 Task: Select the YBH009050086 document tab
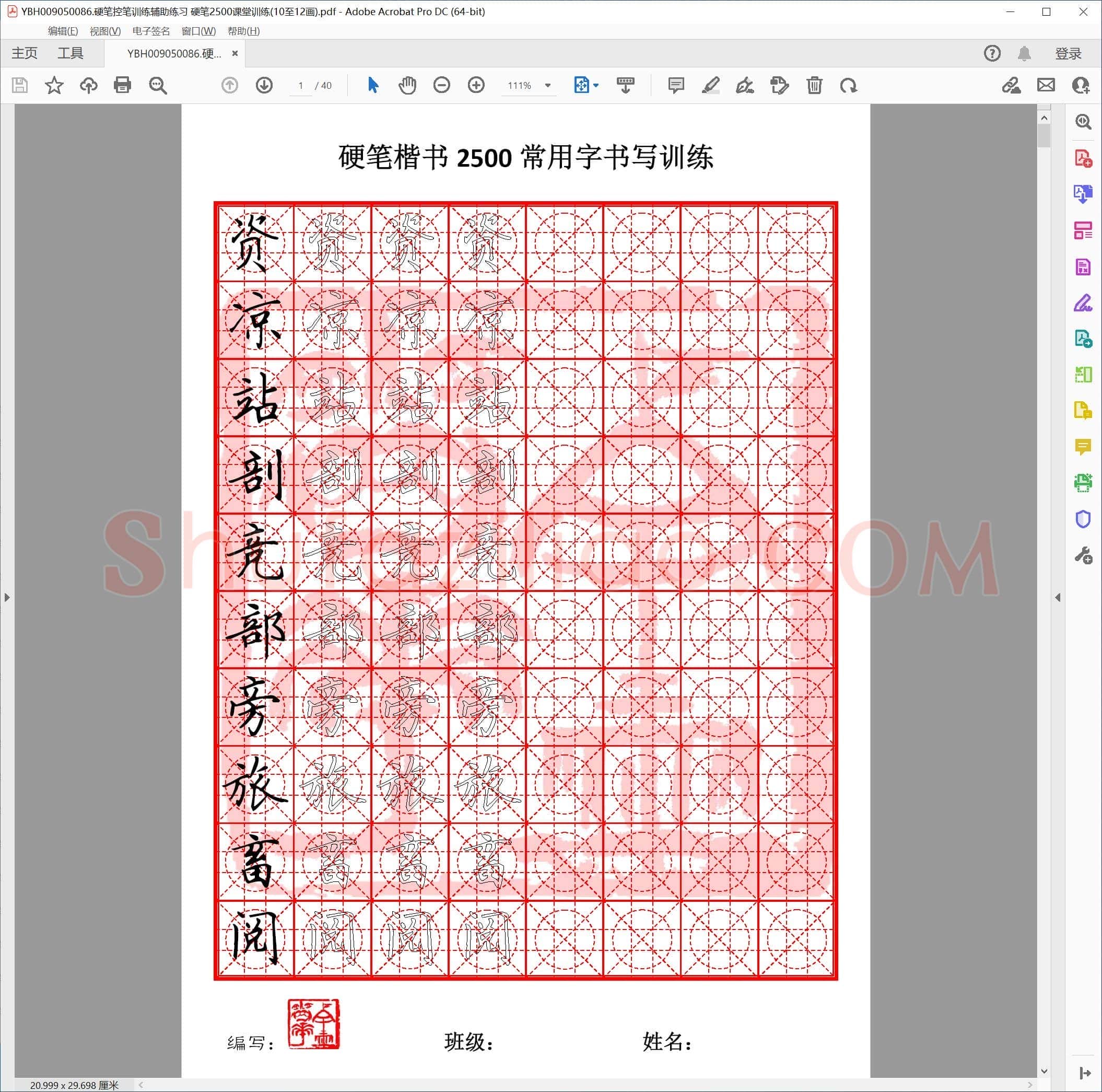[x=174, y=54]
